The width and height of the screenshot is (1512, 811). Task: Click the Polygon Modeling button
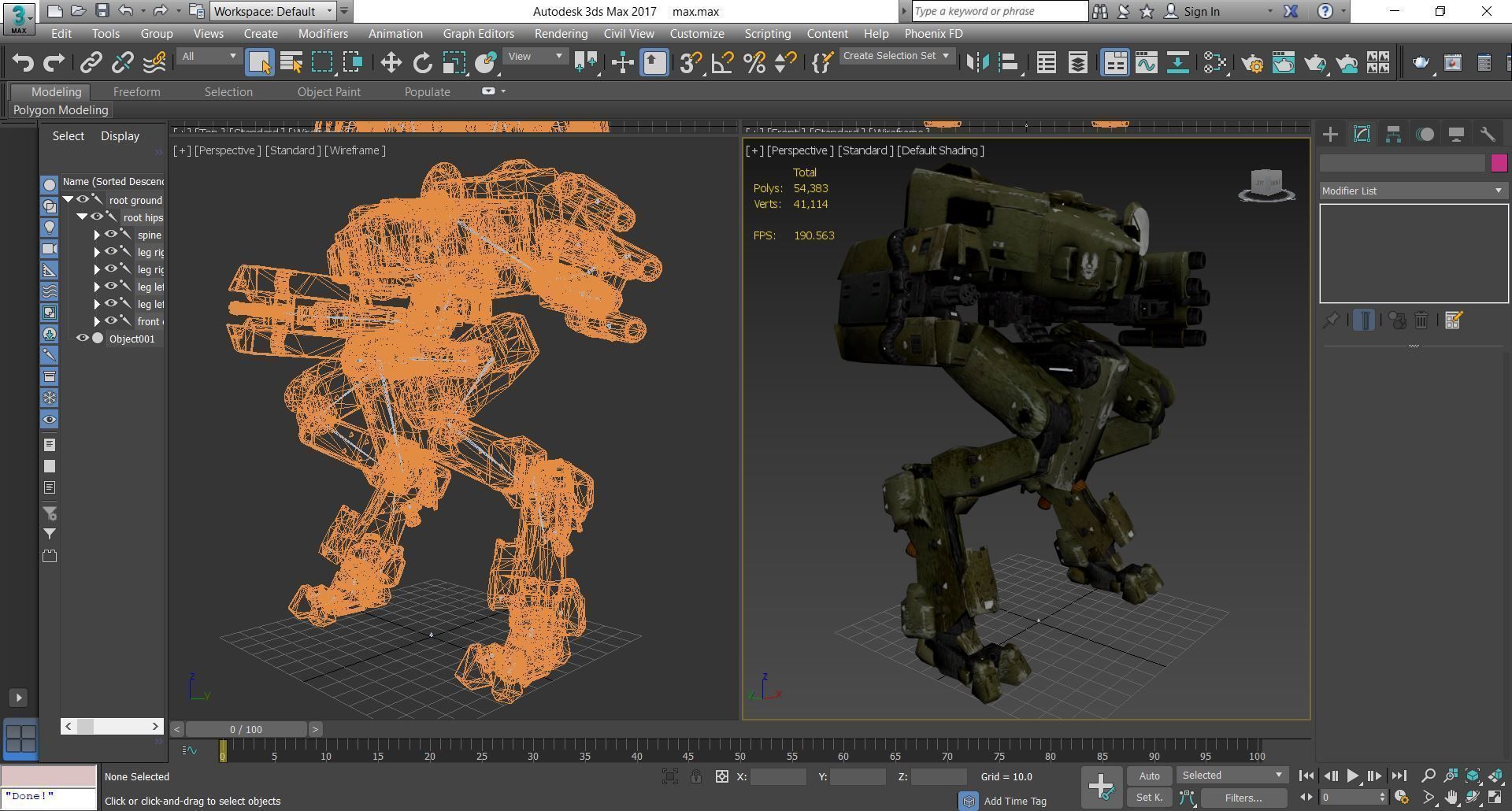pos(61,110)
